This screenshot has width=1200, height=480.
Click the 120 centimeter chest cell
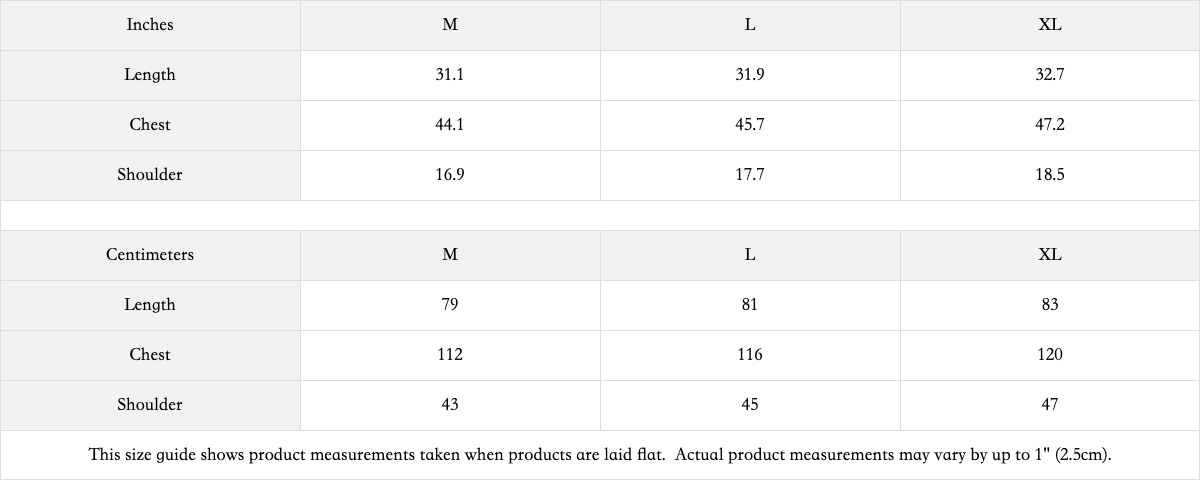[x=1050, y=355]
